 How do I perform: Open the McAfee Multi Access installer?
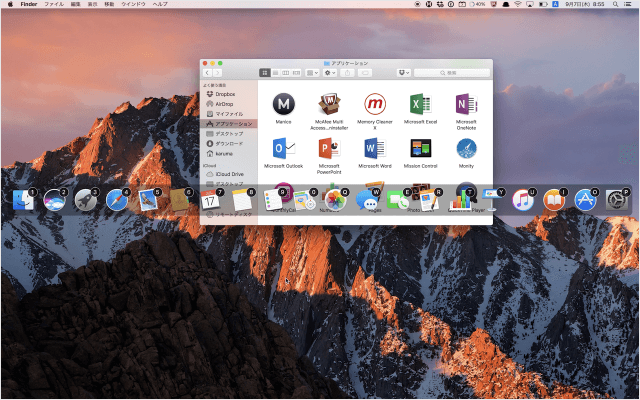(329, 104)
